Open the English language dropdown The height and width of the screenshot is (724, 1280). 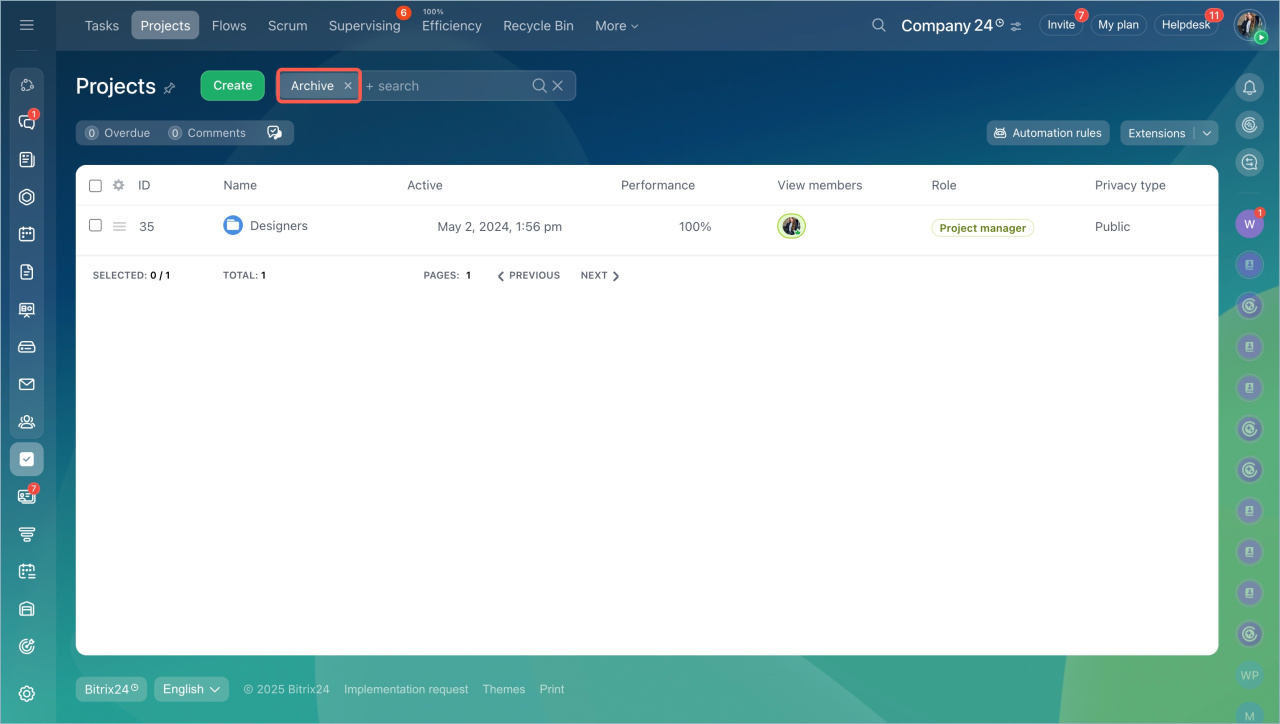pos(191,689)
